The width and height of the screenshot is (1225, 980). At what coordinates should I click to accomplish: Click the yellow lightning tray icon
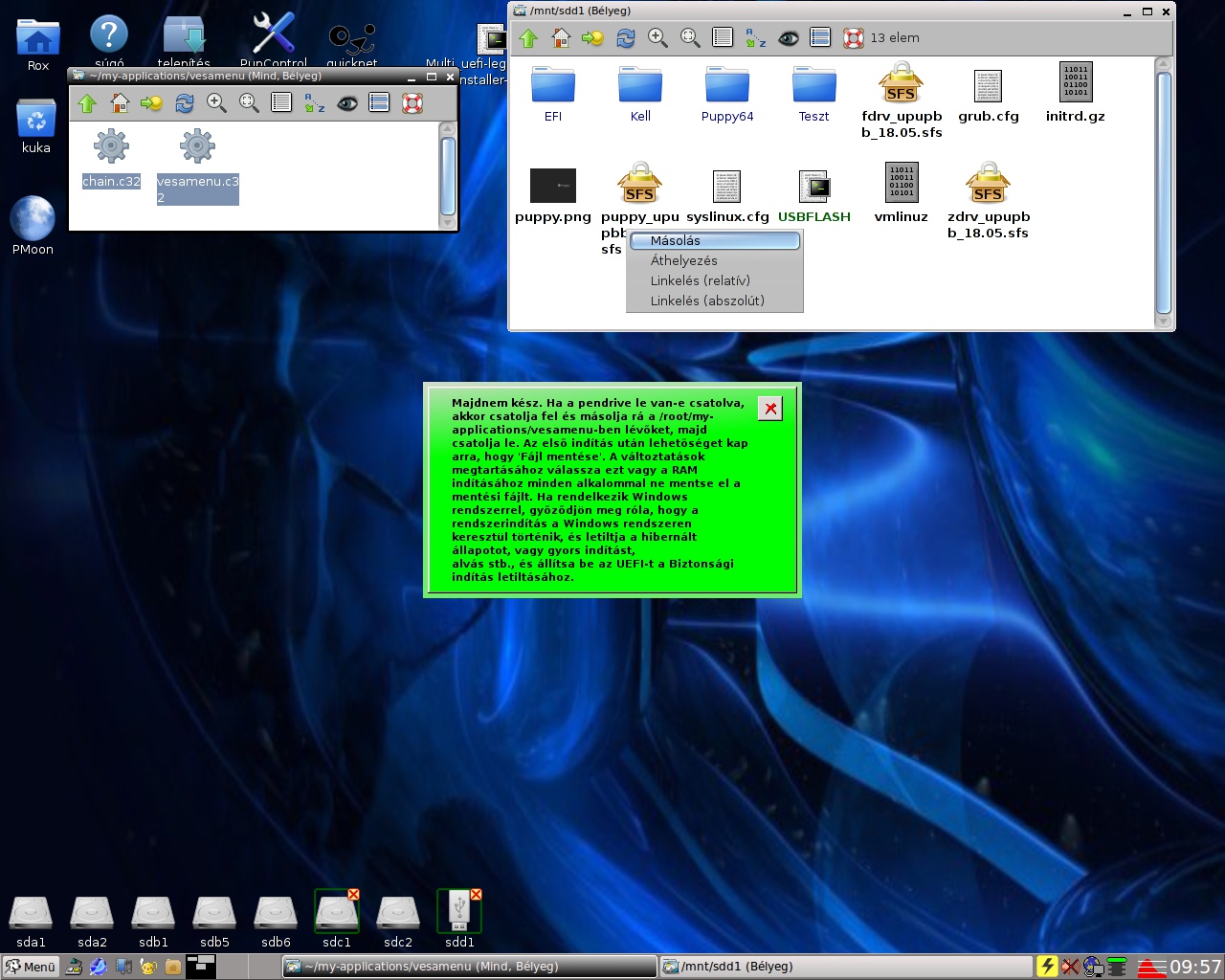(1047, 967)
